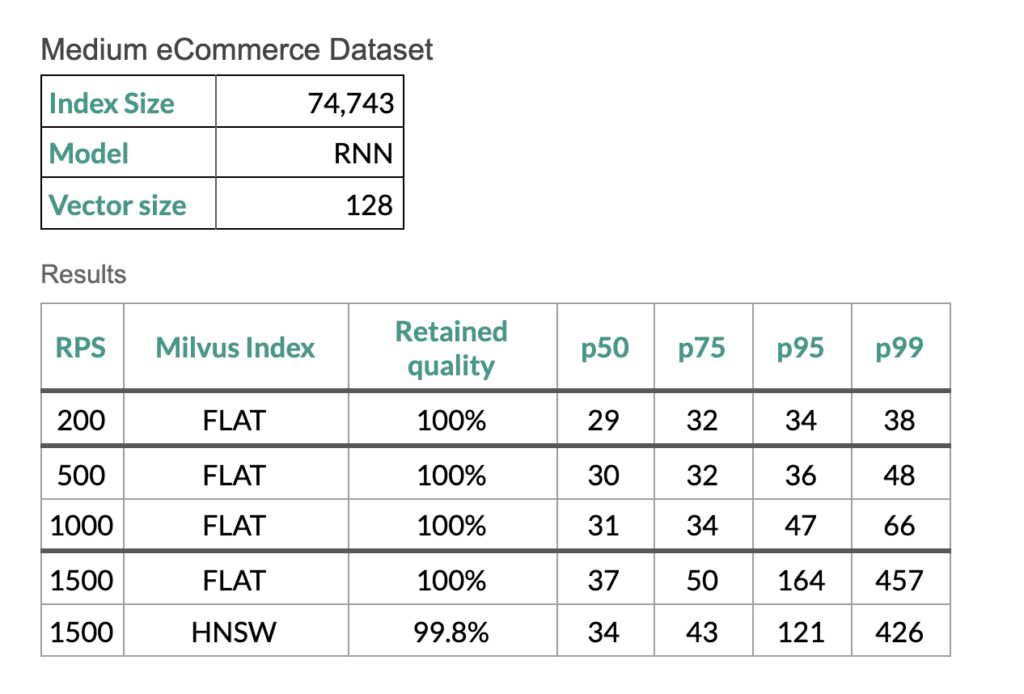Screen dimensions: 1024x694
Task: Click the 74,743 index size value
Action: (350, 104)
